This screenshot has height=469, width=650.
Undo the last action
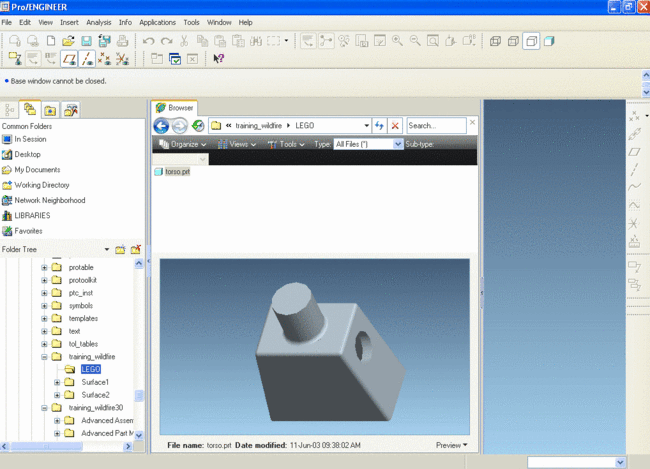pyautogui.click(x=148, y=41)
